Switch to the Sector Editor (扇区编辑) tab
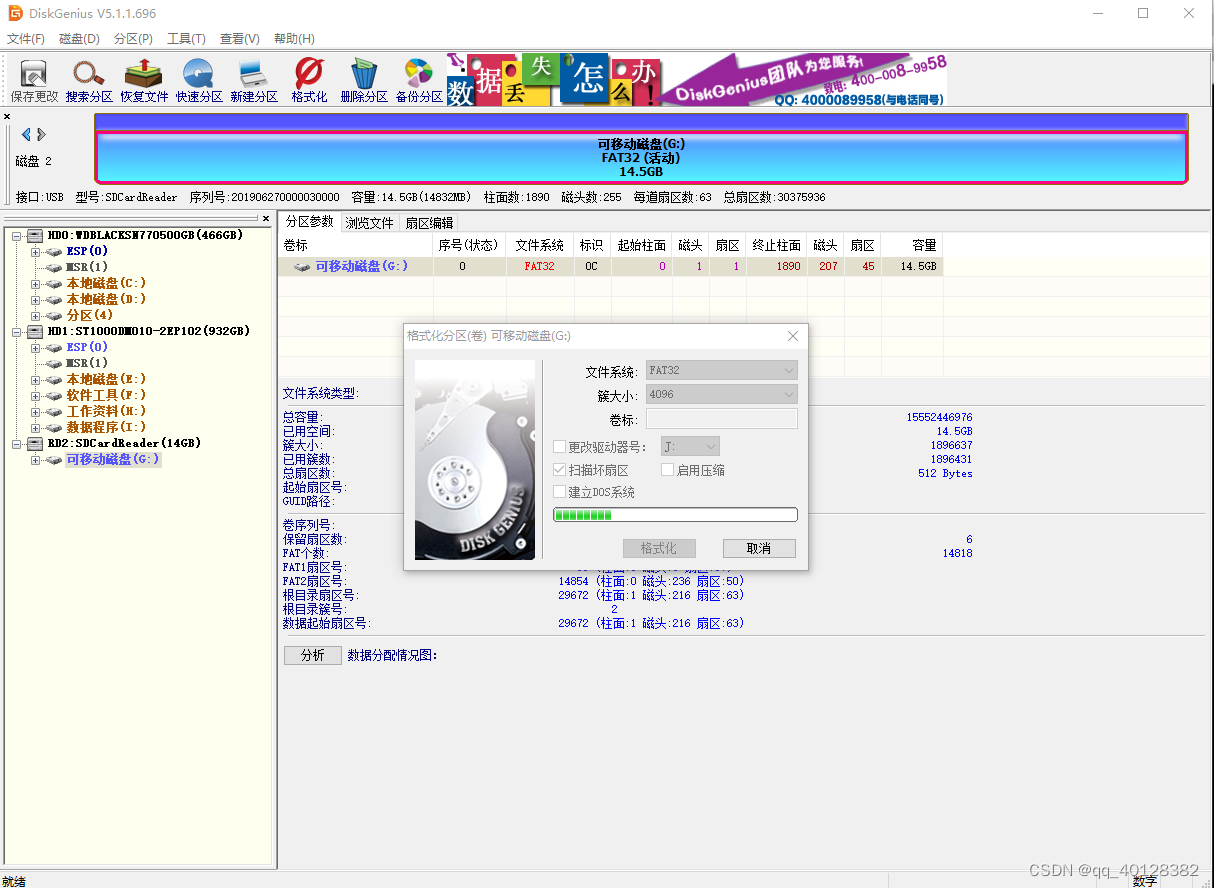1214x888 pixels. tap(429, 223)
